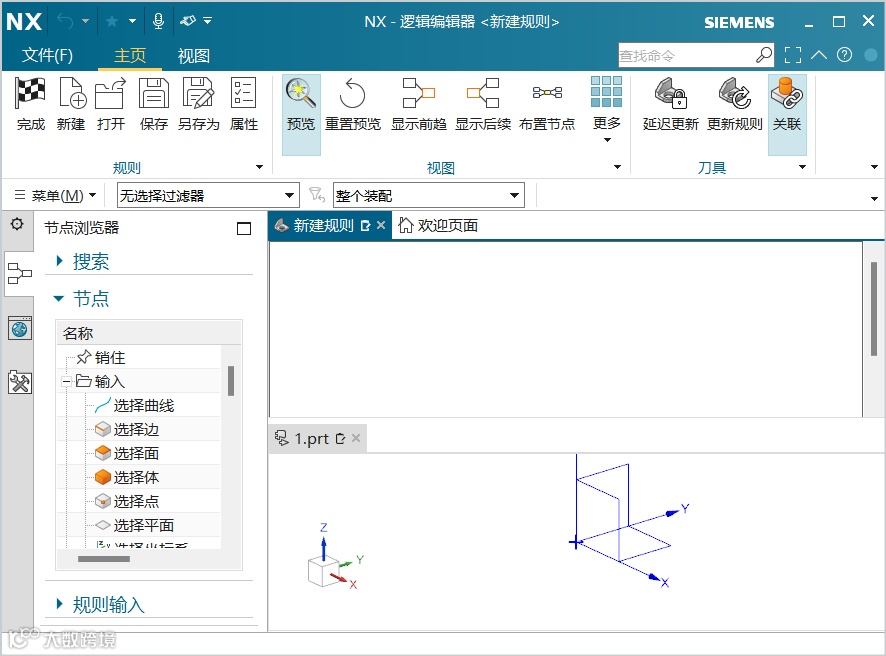
Task: Open the node browser sidebar tab
Action: [19, 274]
